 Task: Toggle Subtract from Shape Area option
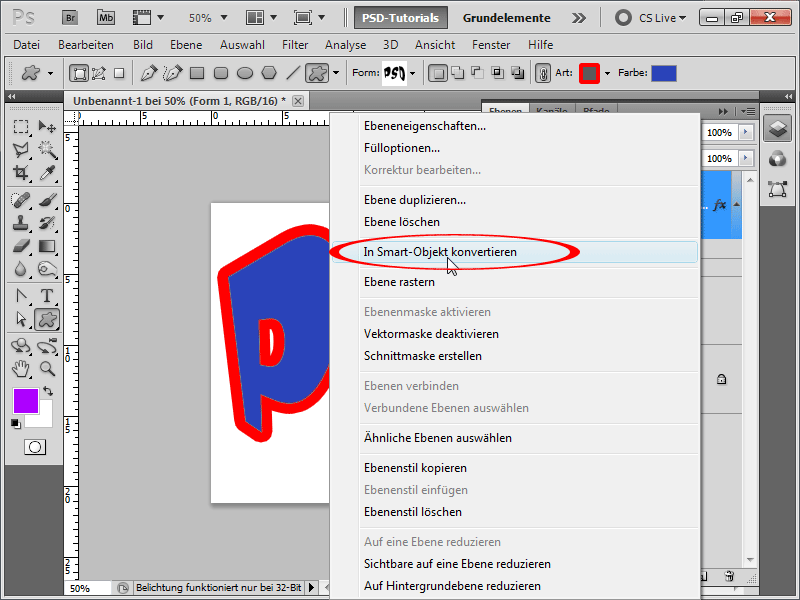478,73
